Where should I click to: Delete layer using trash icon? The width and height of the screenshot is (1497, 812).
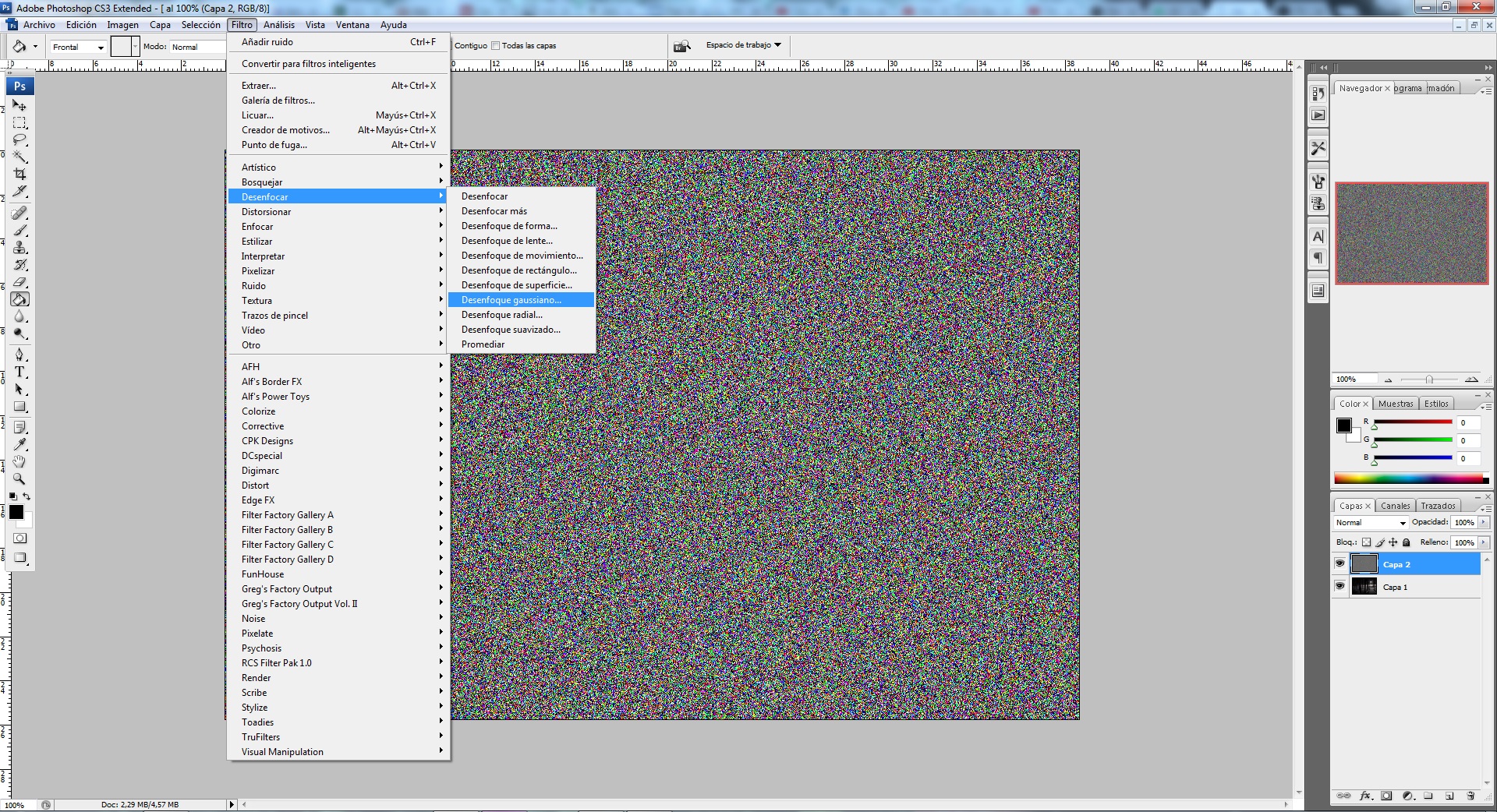tap(1470, 796)
